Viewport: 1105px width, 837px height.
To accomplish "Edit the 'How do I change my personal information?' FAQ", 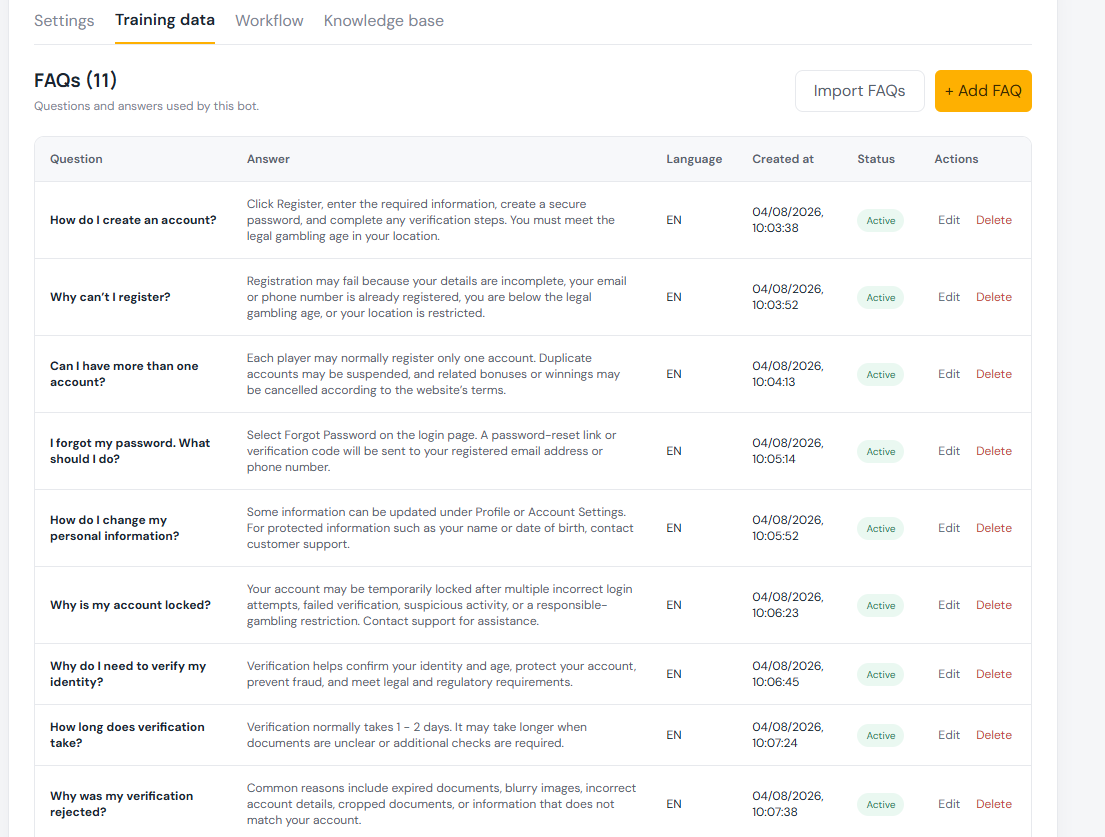I will (x=949, y=527).
